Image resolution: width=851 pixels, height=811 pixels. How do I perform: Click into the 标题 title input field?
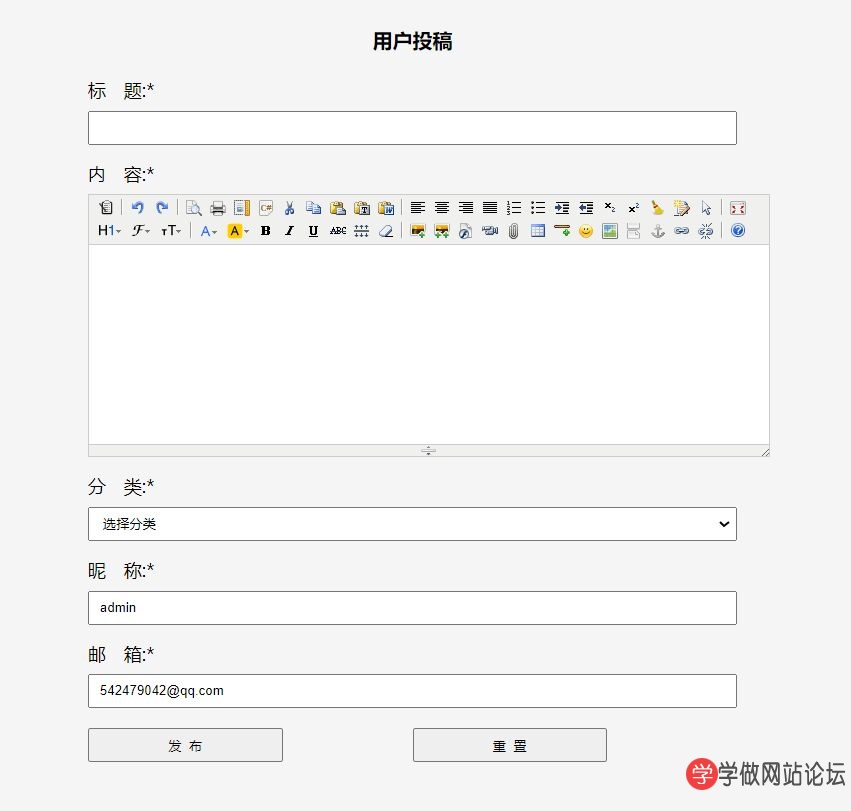412,128
